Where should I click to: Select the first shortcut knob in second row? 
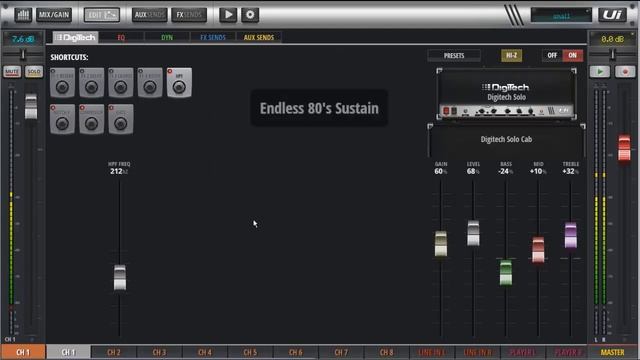pos(62,119)
